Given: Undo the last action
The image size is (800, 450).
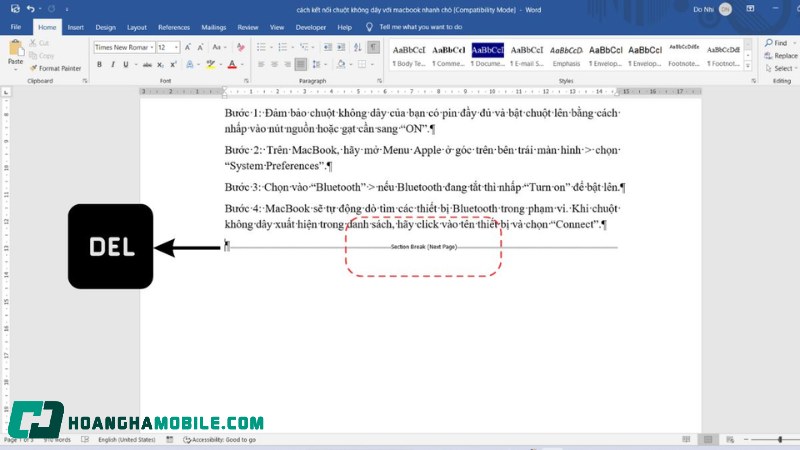Looking at the screenshot, I should pos(31,9).
